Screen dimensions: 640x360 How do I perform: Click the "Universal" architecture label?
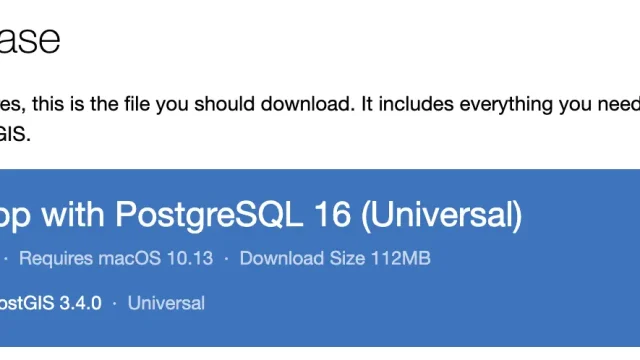166,303
